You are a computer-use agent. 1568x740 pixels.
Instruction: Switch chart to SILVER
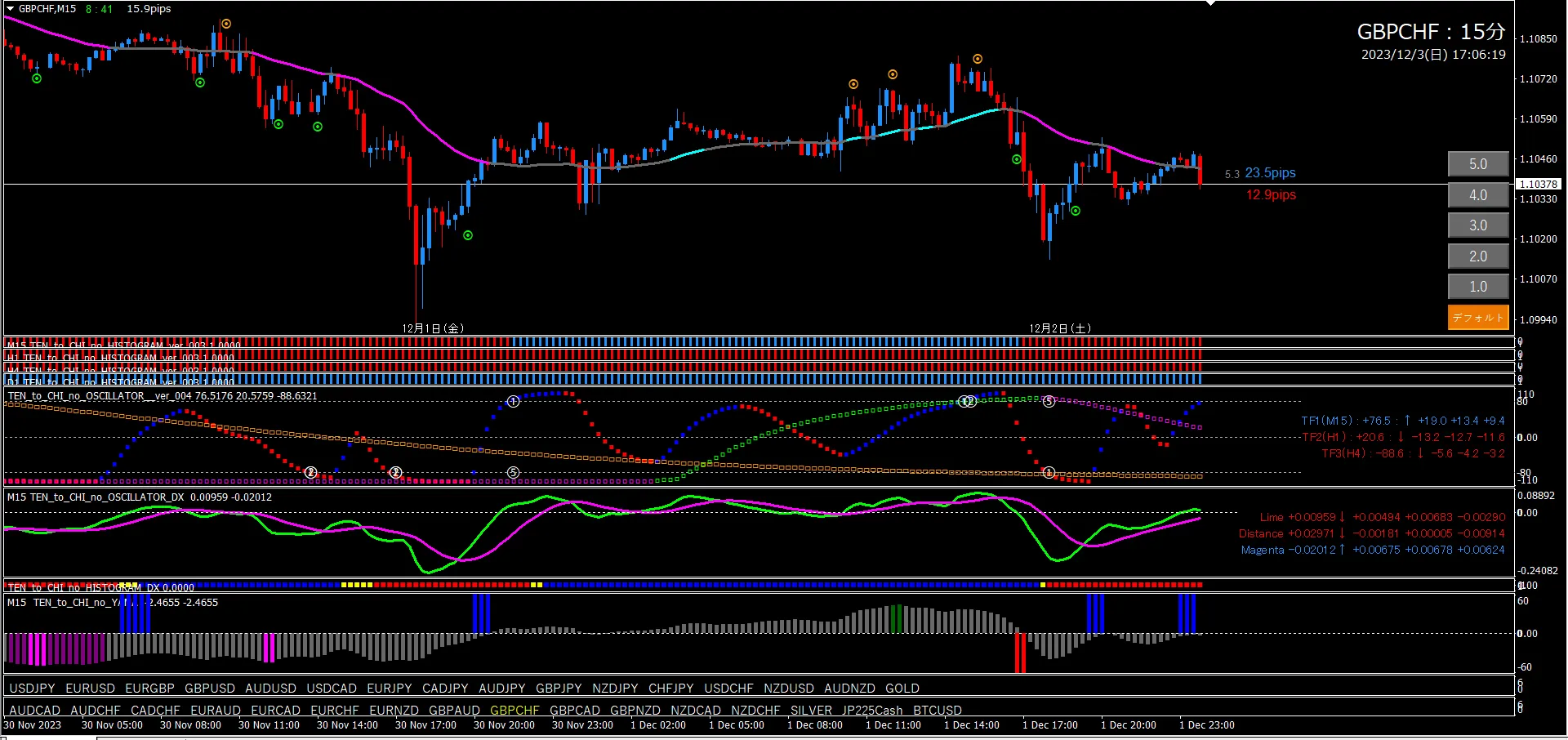tap(811, 711)
